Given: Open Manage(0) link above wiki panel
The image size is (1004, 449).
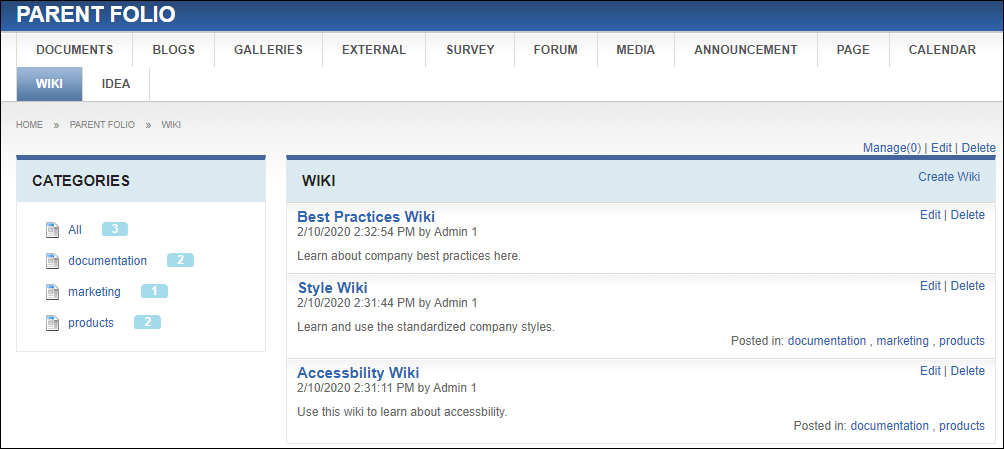Looking at the screenshot, I should tap(892, 148).
